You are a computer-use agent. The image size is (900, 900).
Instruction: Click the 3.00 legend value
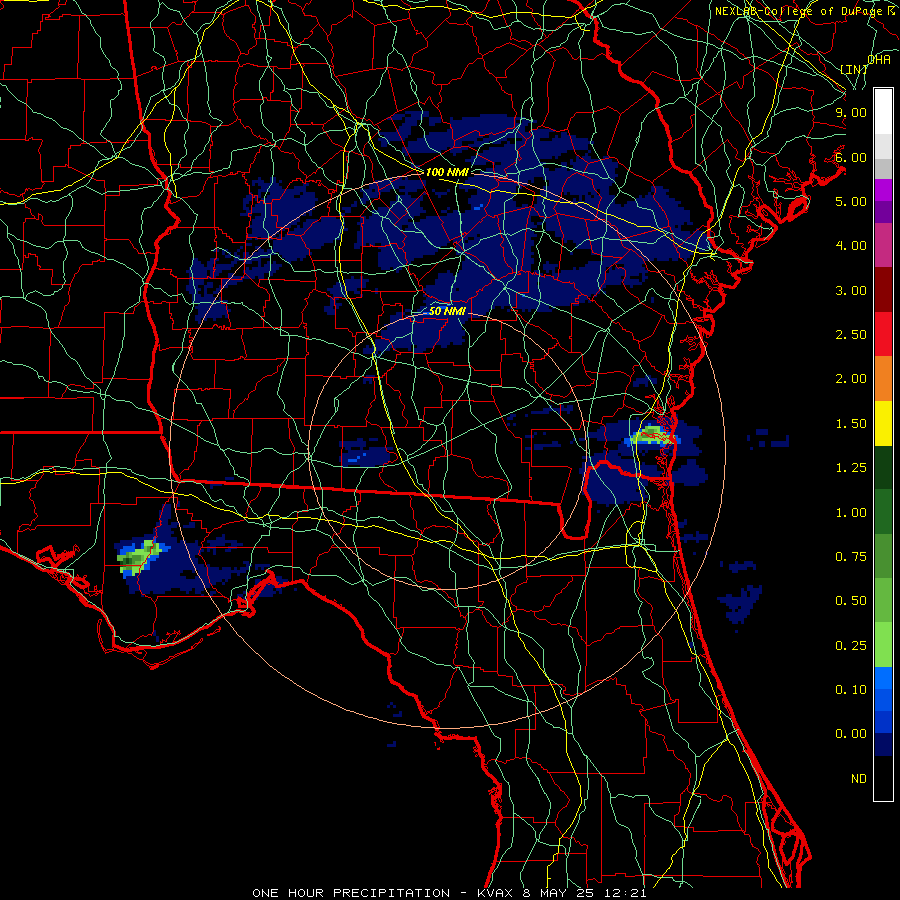click(x=851, y=290)
